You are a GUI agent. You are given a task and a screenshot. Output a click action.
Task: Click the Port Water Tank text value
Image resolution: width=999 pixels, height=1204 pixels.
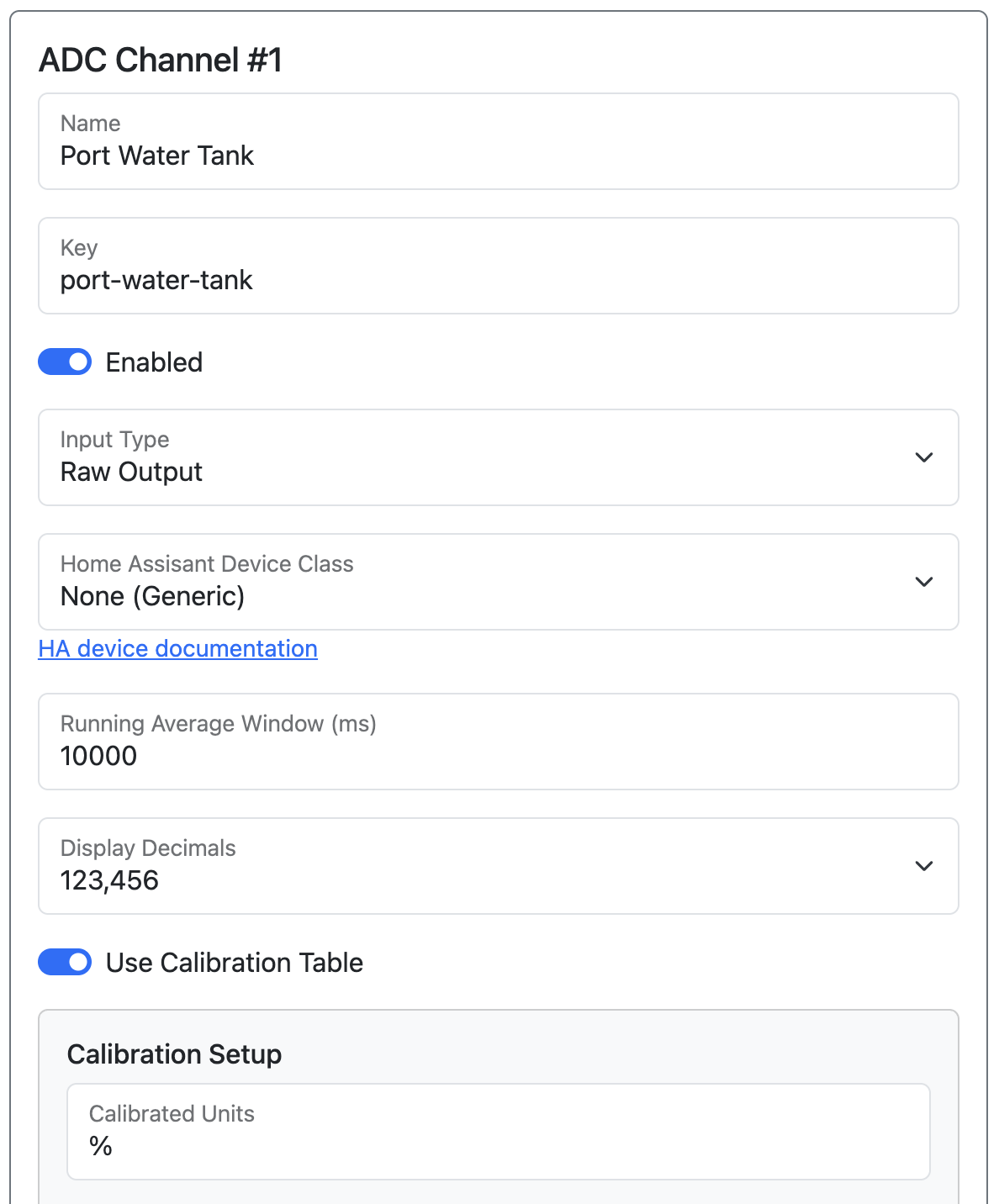(x=157, y=156)
